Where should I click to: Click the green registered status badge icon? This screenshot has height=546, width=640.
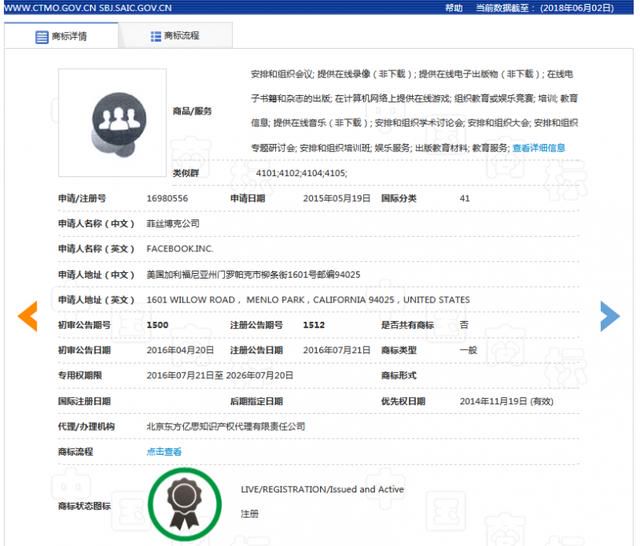pos(184,504)
